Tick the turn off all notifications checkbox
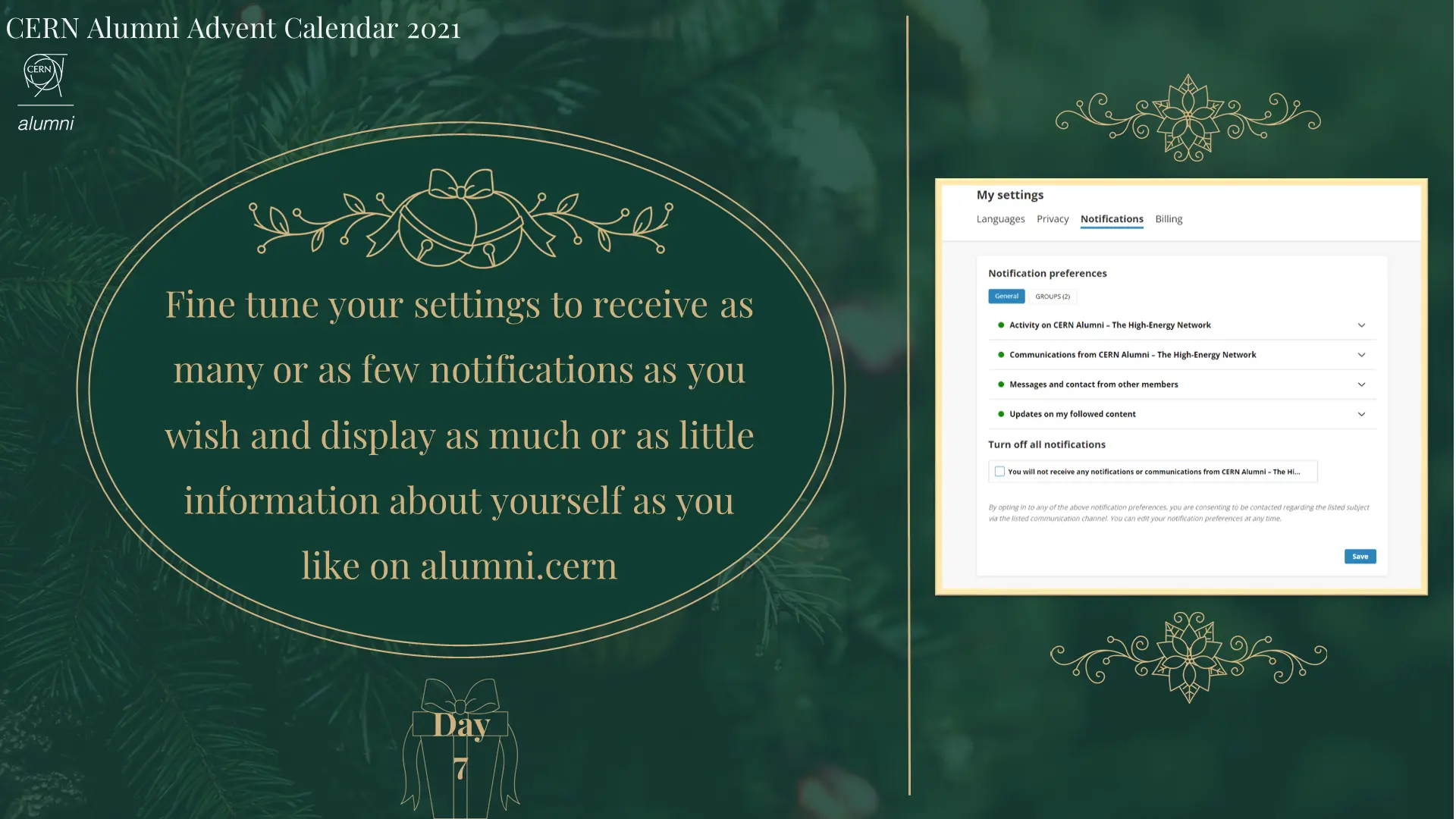Viewport: 1456px width, 819px height. pos(999,472)
